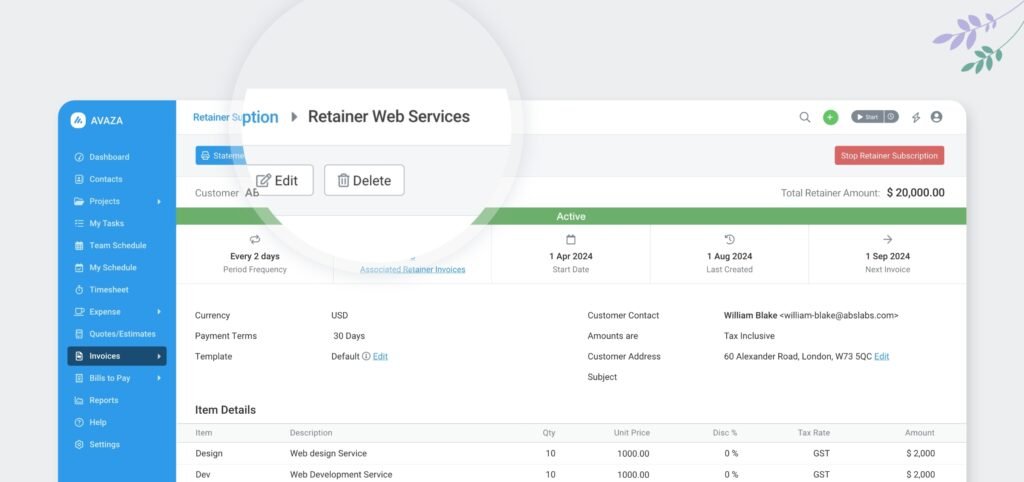Click the Avaza logo icon
The image size is (1024, 482).
click(78, 120)
